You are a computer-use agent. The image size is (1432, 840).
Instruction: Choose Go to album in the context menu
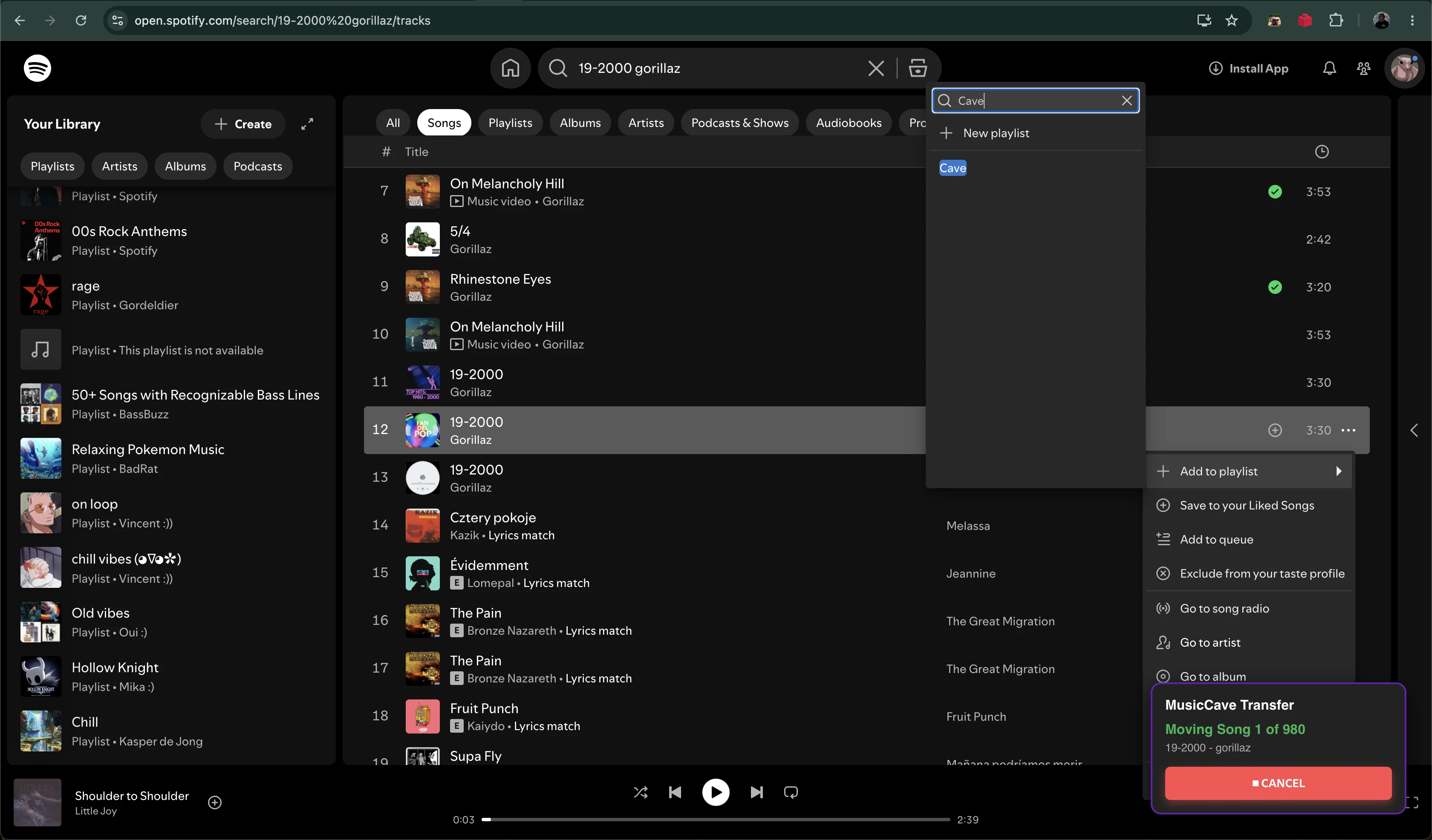(1249, 675)
